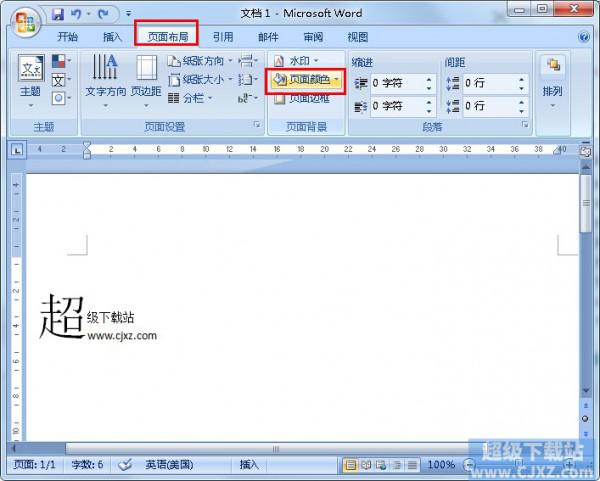The image size is (600, 481).
Task: Increase left indent with up spinner
Action: tap(429, 79)
